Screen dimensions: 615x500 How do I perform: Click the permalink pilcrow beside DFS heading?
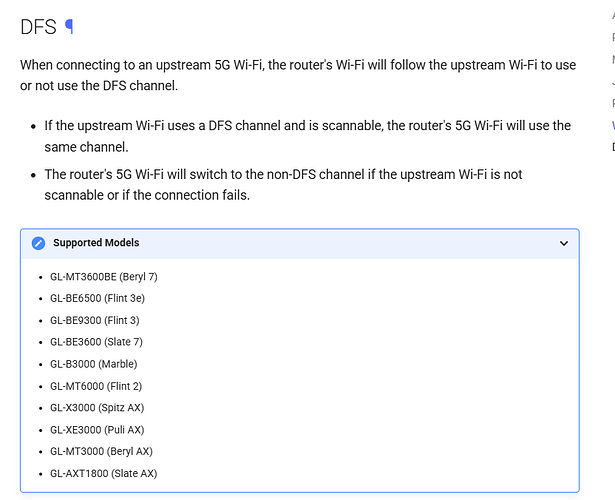pyautogui.click(x=69, y=27)
